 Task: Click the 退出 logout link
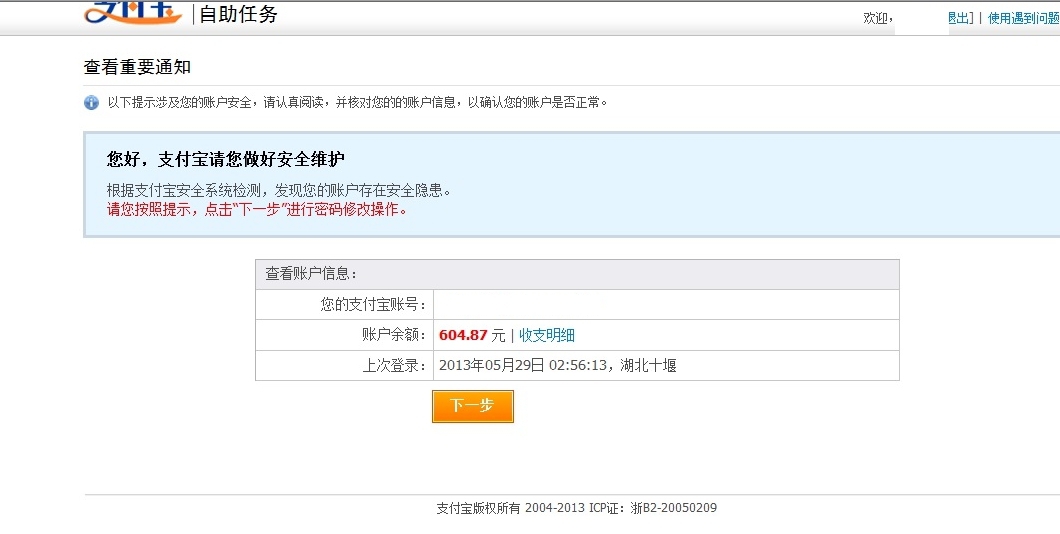[x=960, y=18]
